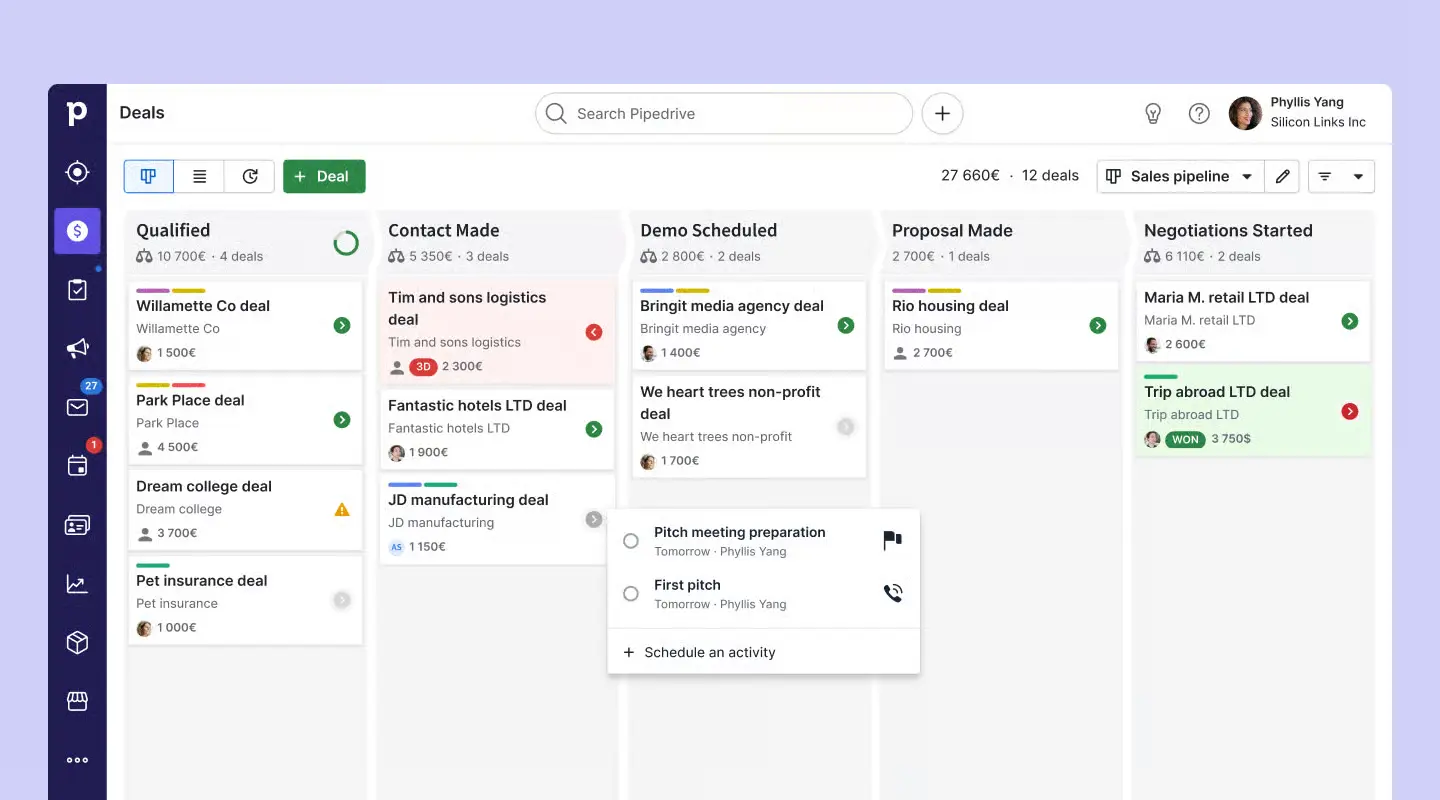
Task: Click the color labels on Park Place deal
Action: 170,384
